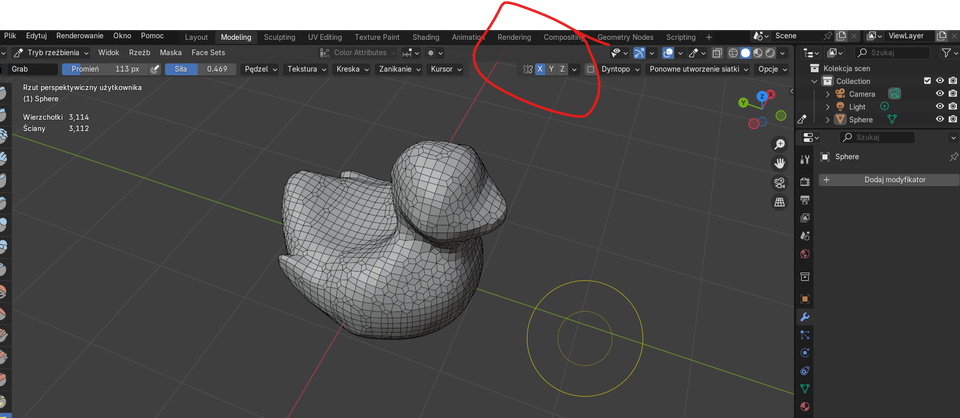The image size is (960, 418).
Task: Open the Output properties tab icon
Action: tap(805, 200)
